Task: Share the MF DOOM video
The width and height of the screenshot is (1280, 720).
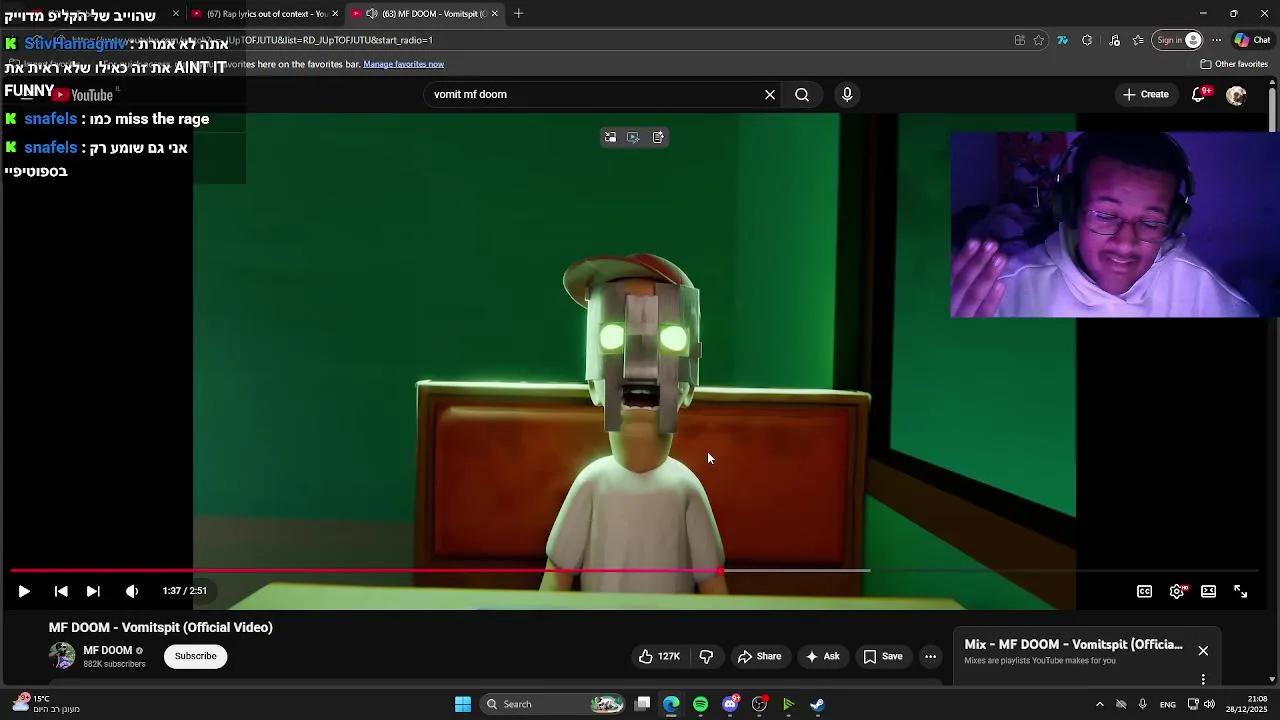Action: coord(759,656)
